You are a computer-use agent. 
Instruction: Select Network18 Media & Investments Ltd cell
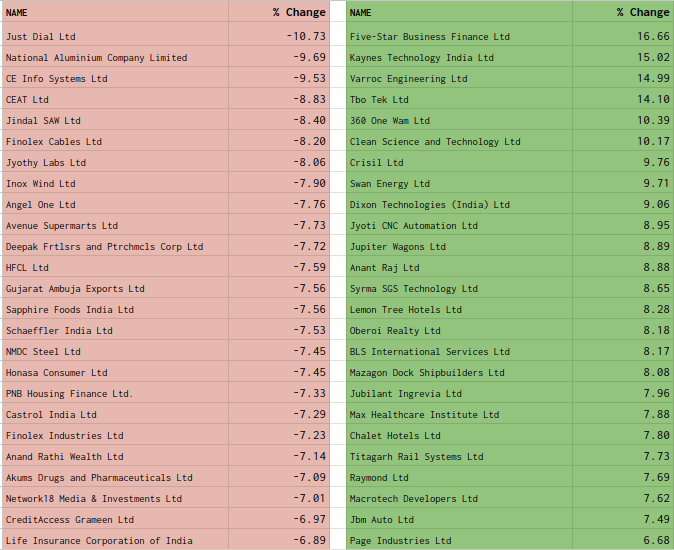[x=115, y=499]
